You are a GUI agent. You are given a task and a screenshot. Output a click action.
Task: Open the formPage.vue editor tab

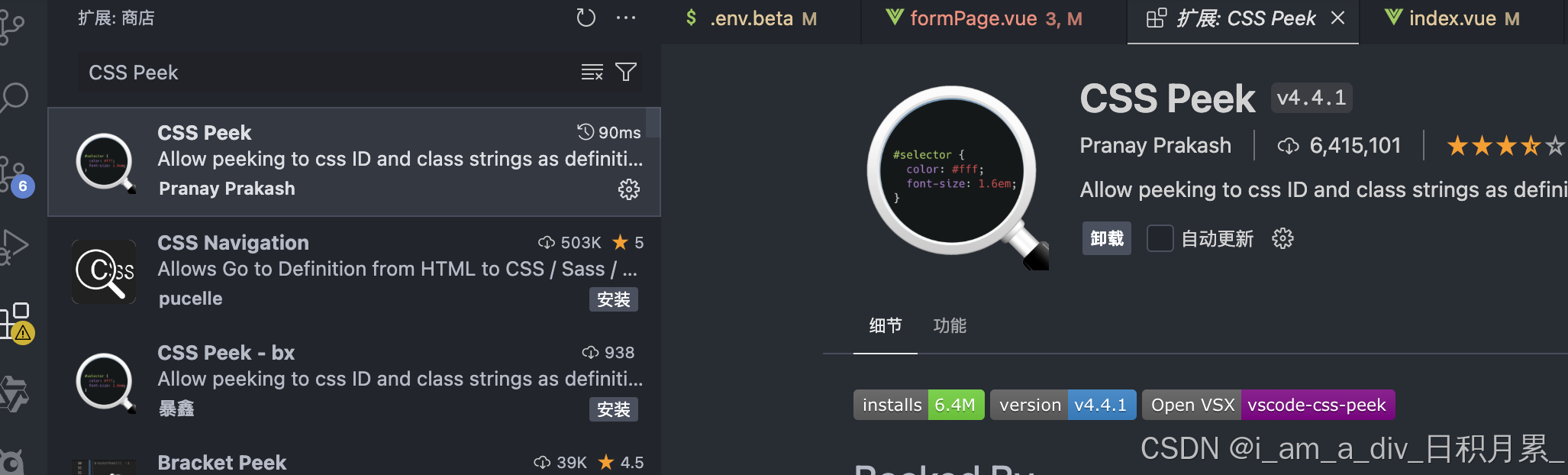tap(994, 18)
